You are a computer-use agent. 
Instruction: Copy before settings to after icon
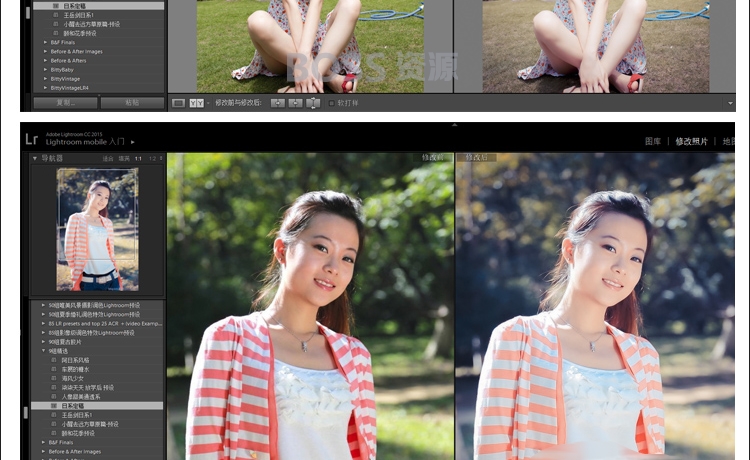277,103
